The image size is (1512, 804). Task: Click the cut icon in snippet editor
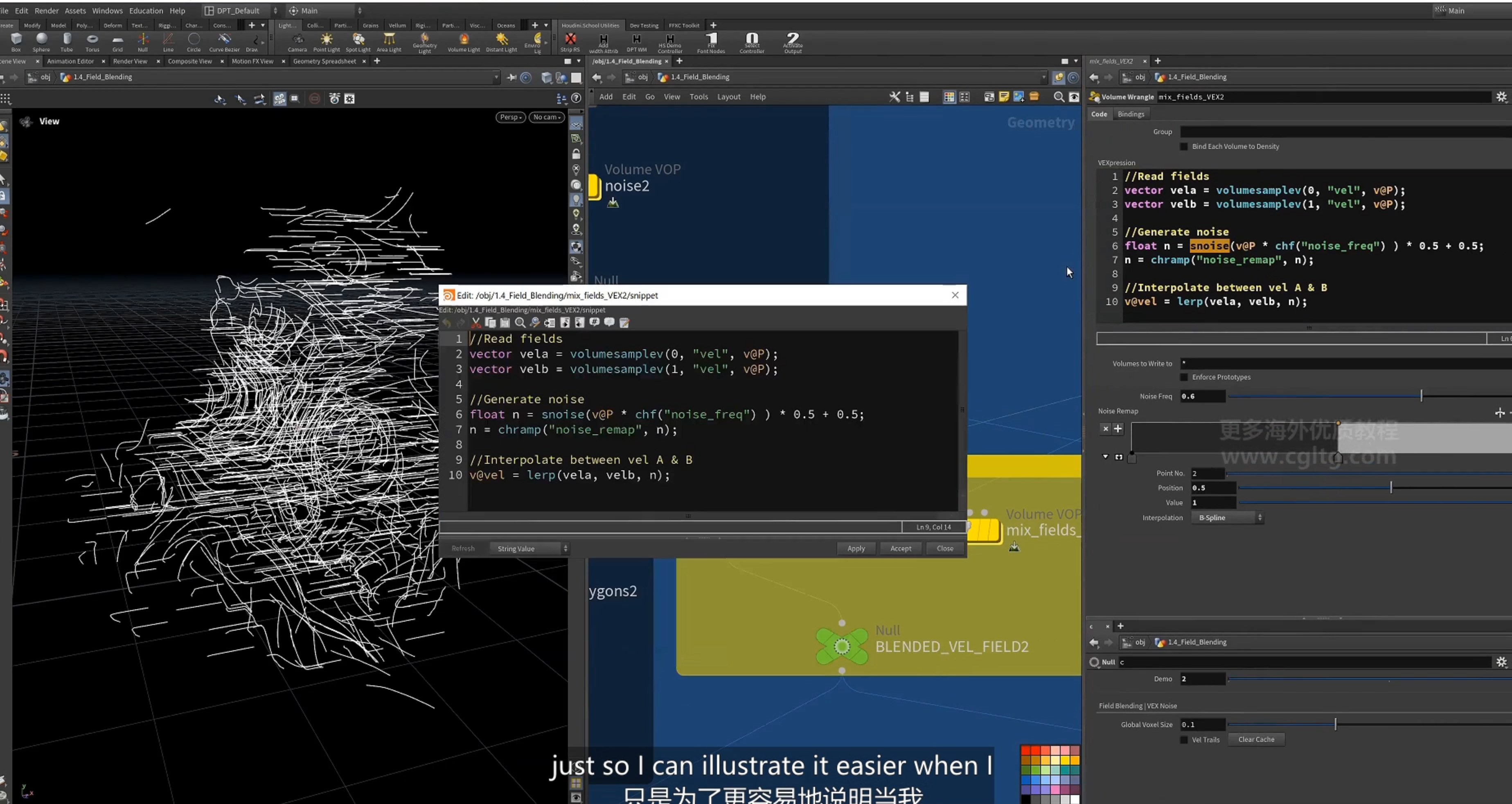475,323
